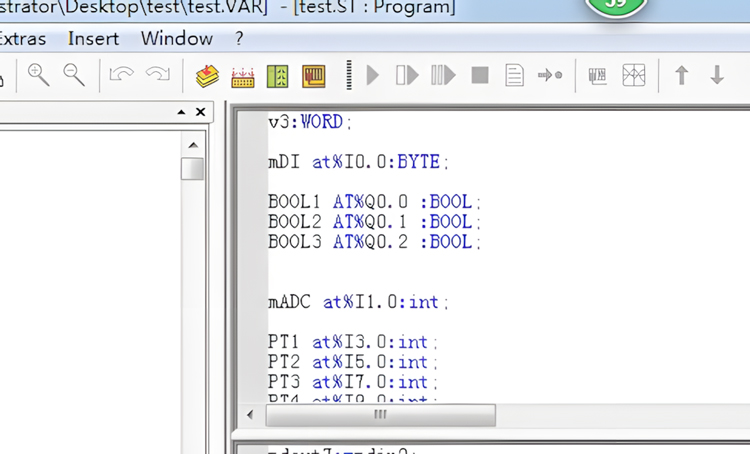The height and width of the screenshot is (454, 750).
Task: Open the Insert menu
Action: tap(93, 39)
